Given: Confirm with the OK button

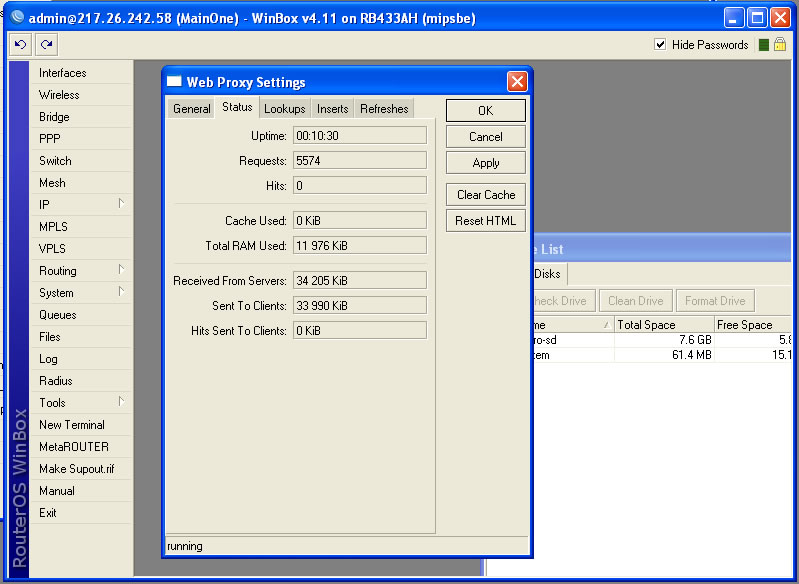Looking at the screenshot, I should (x=486, y=111).
